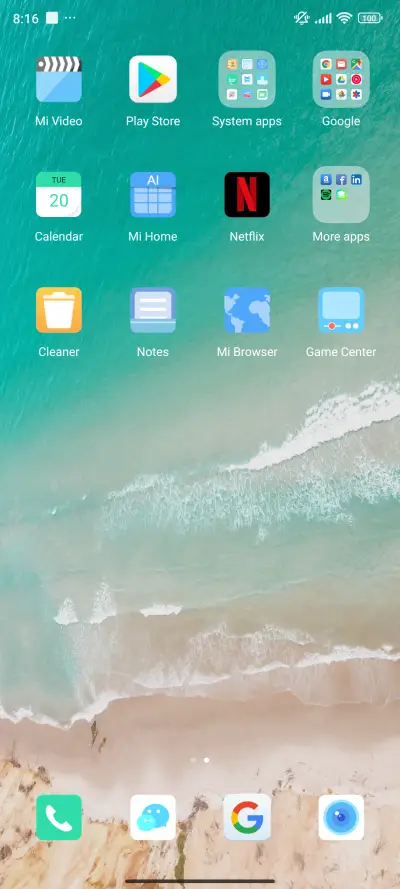Launch the Mi Home app
This screenshot has height=889, width=400.
click(x=153, y=194)
